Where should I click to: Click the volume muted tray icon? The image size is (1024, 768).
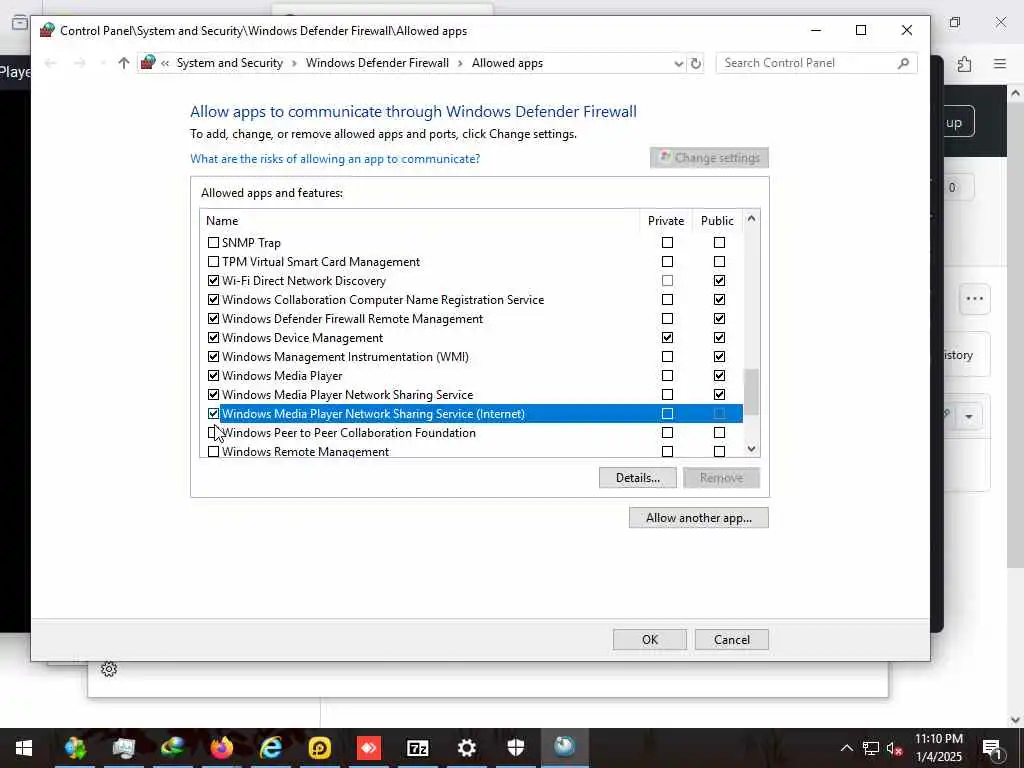pos(894,748)
